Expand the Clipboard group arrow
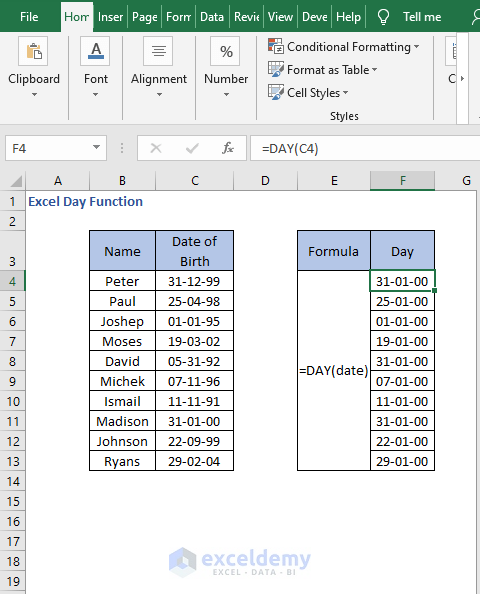Viewport: 480px width, 594px height. 34,94
